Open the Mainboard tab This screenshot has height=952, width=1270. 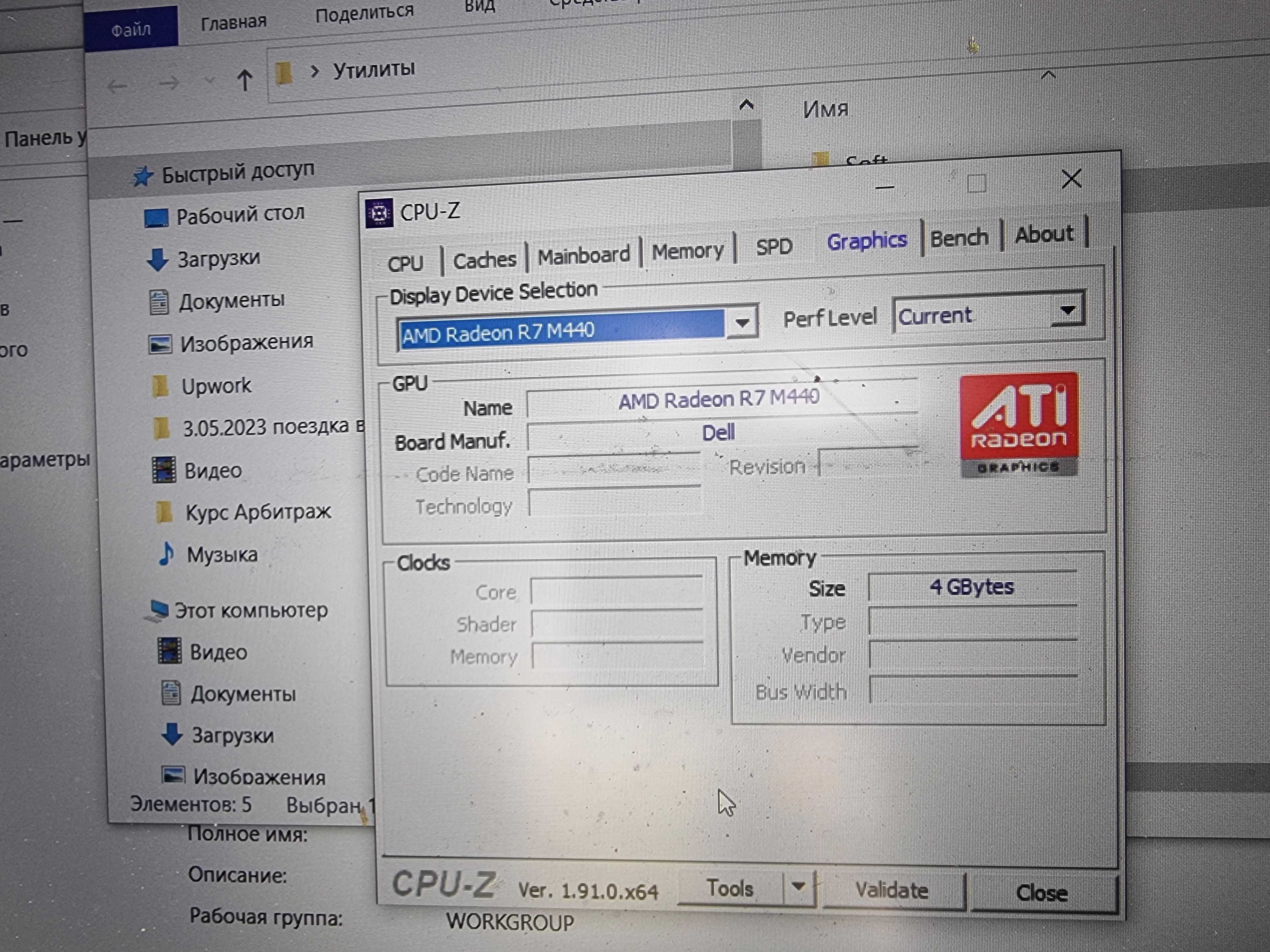pyautogui.click(x=584, y=255)
